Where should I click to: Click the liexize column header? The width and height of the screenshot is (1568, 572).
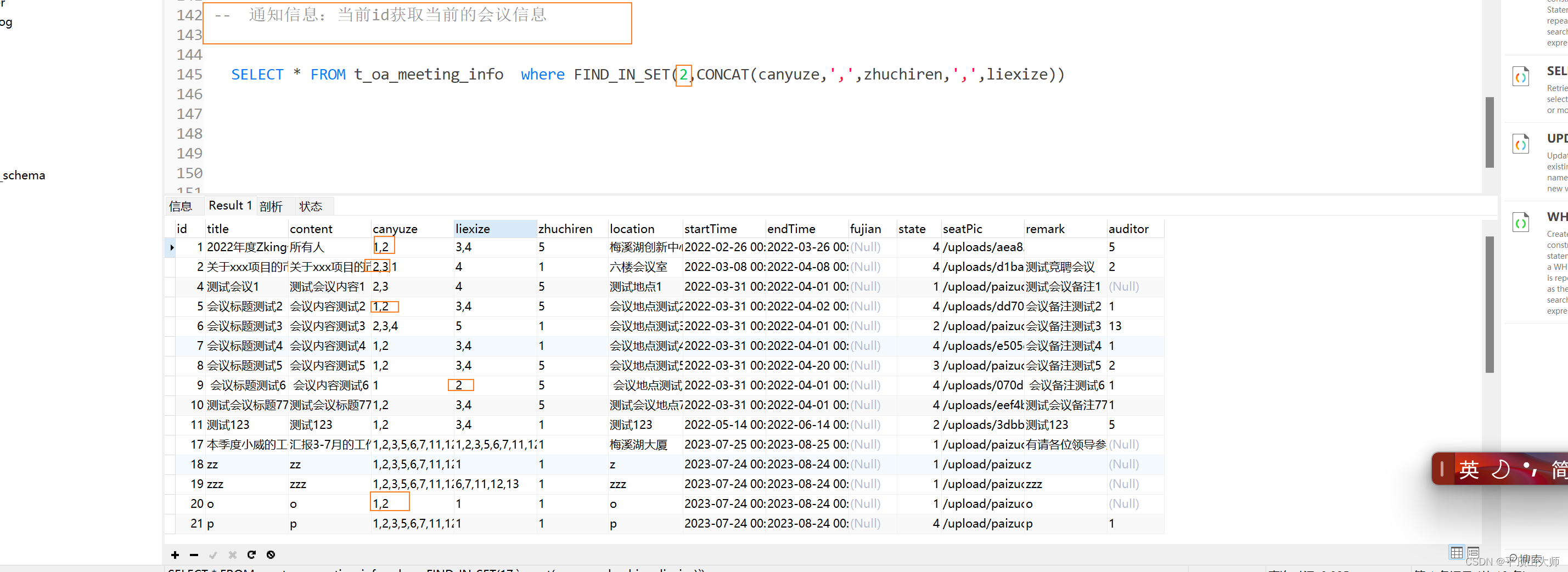[495, 229]
